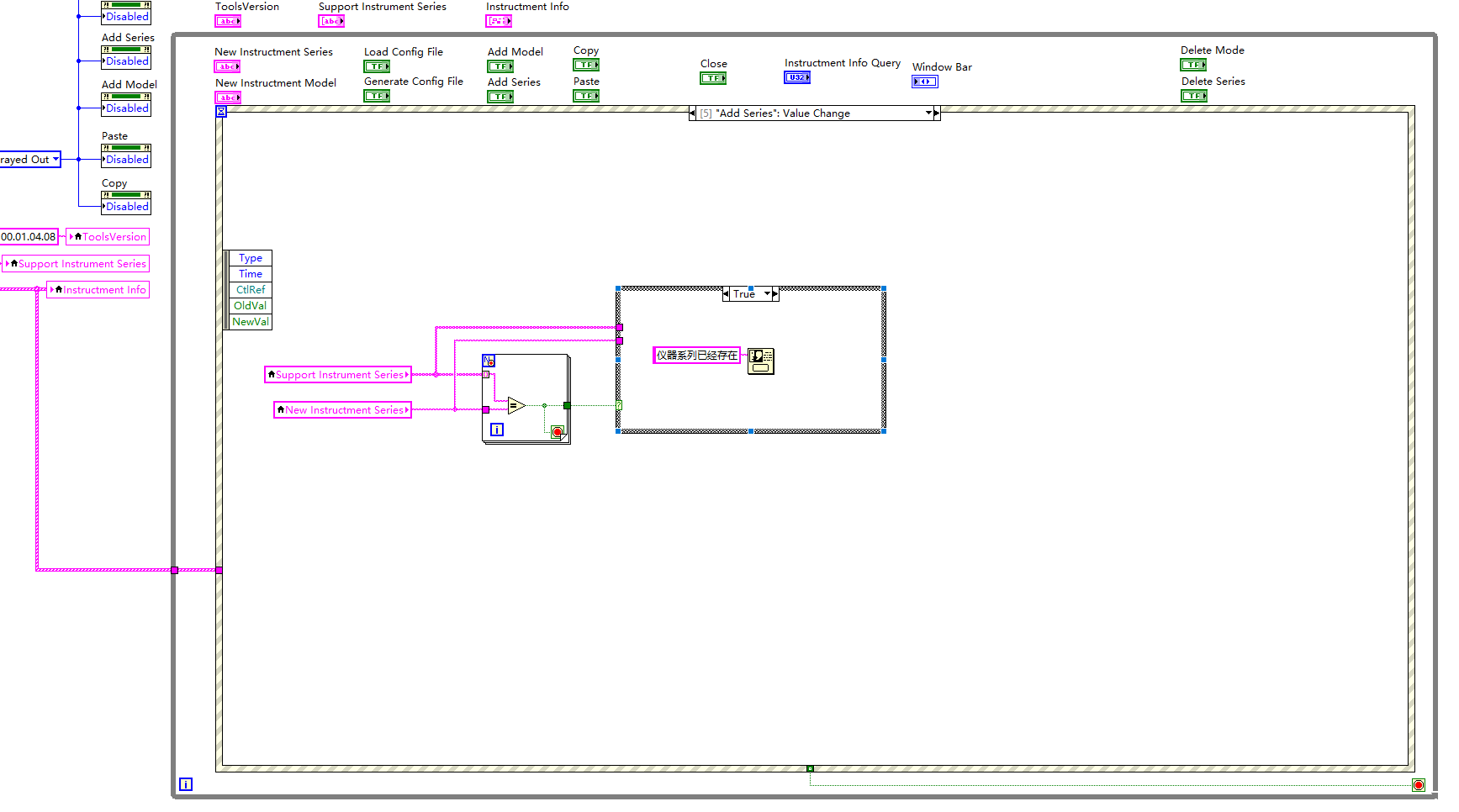The image size is (1459, 812).
Task: Click the New Instructment Series local variable
Action: point(343,410)
